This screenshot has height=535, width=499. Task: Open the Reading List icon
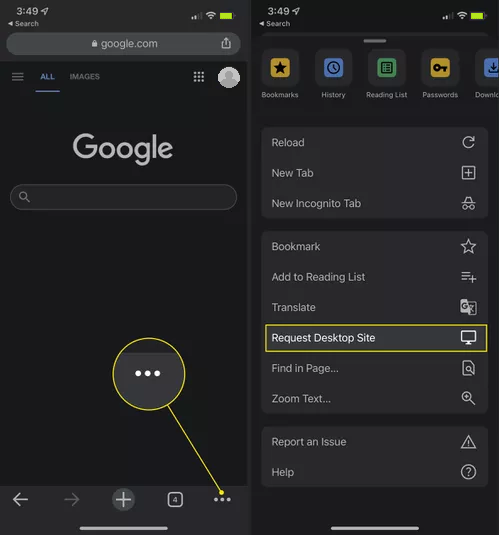point(387,68)
